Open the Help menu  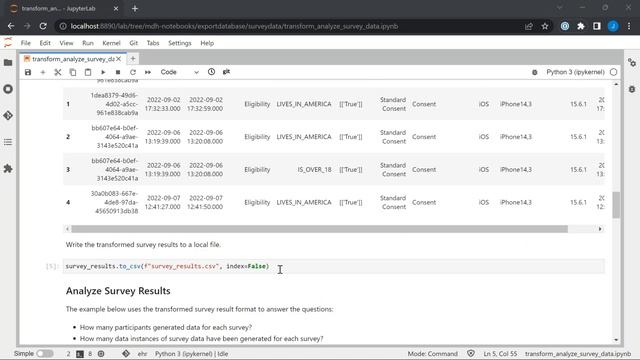tap(207, 43)
